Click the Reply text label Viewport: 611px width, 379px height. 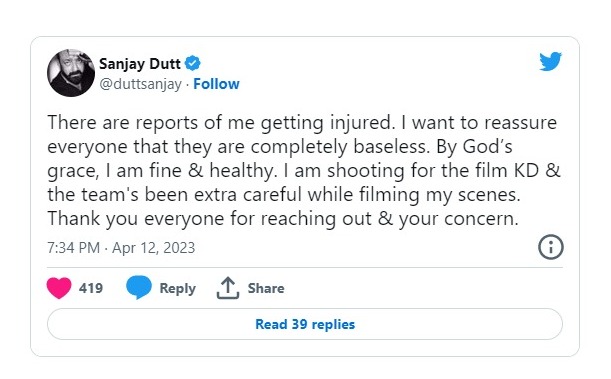coord(178,289)
